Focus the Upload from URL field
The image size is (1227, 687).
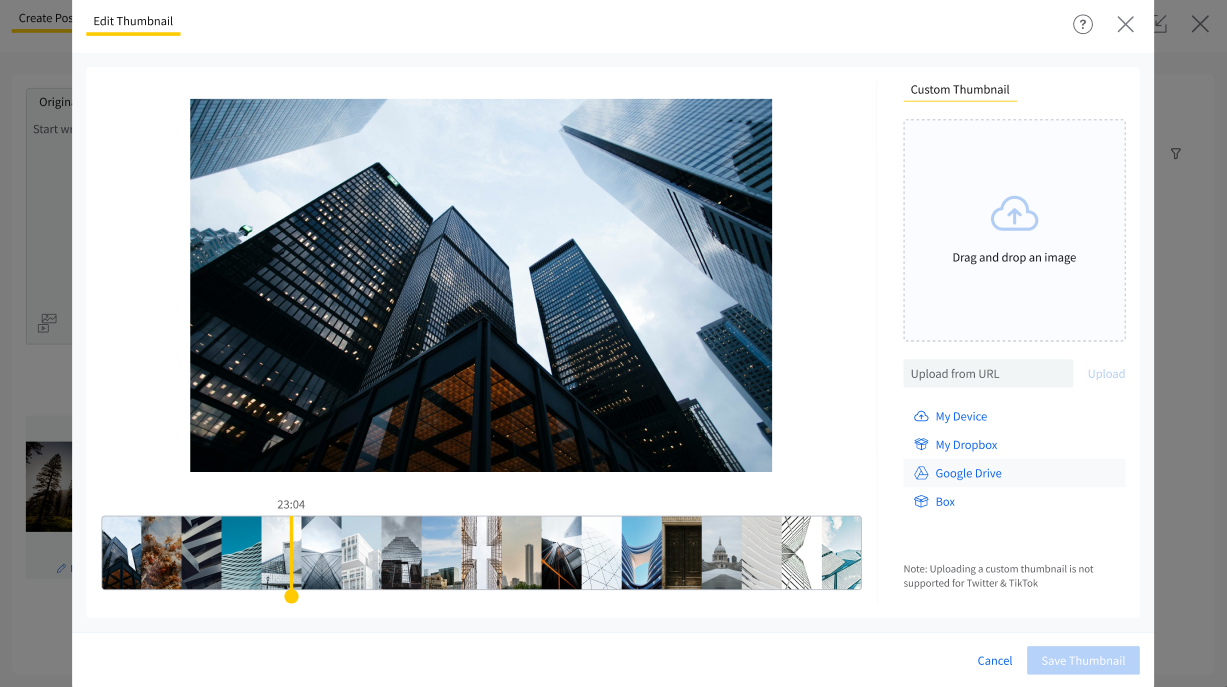point(987,374)
